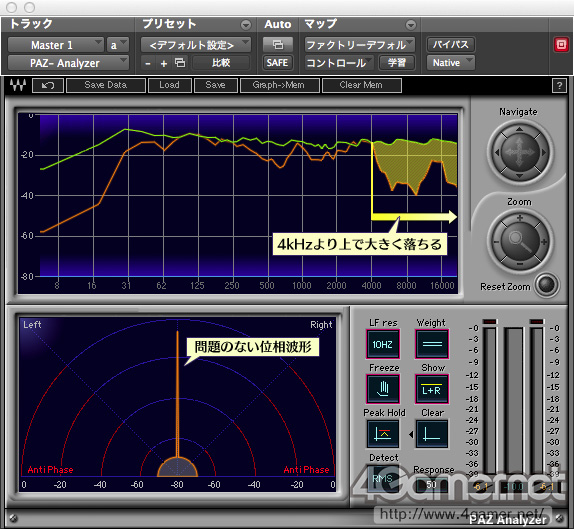Click the 1000 frequency axis label
574x529 pixels.
(x=302, y=286)
